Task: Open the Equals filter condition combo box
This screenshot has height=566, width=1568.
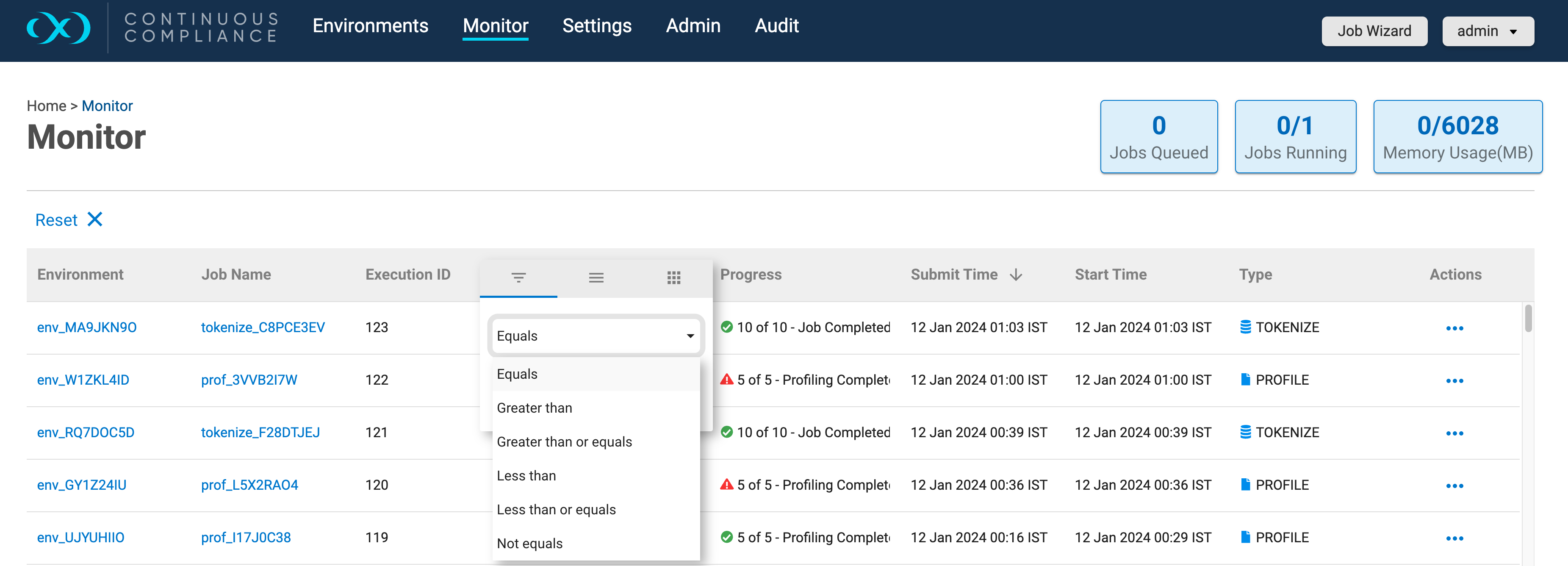Action: tap(596, 336)
